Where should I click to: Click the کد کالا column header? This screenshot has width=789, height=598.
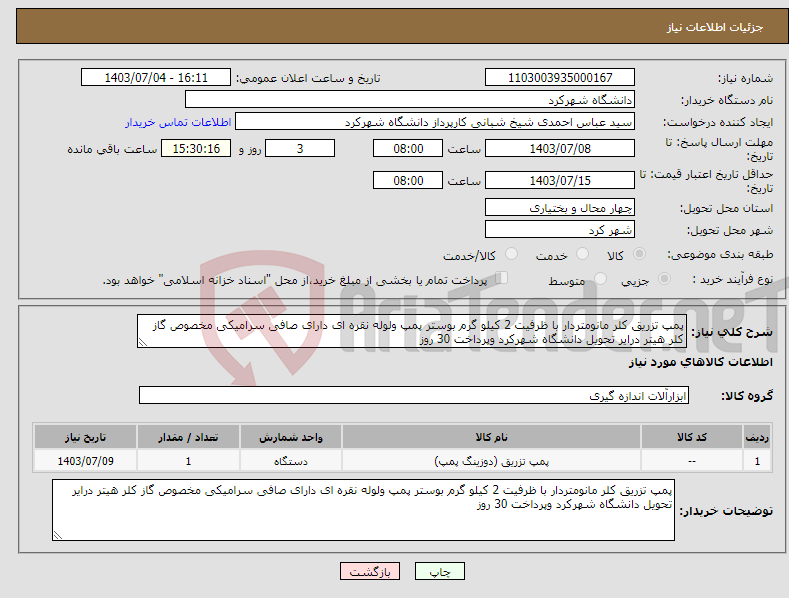692,437
